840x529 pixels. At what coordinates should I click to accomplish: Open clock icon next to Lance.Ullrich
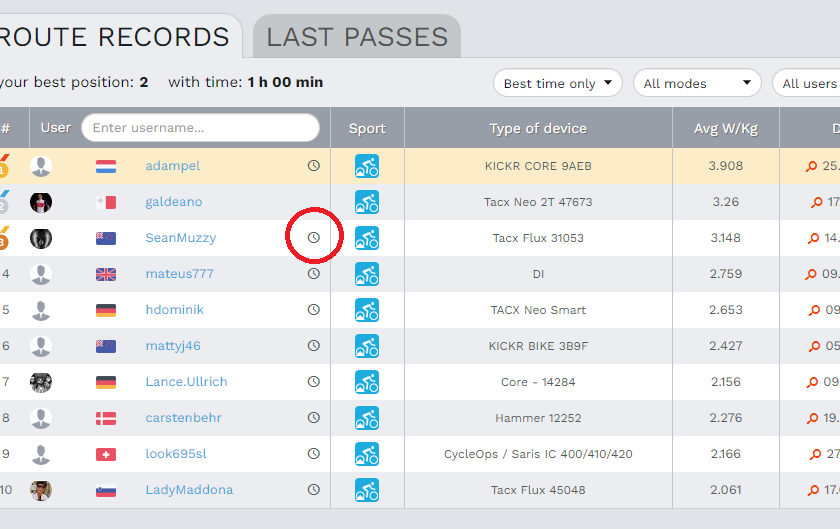[313, 381]
